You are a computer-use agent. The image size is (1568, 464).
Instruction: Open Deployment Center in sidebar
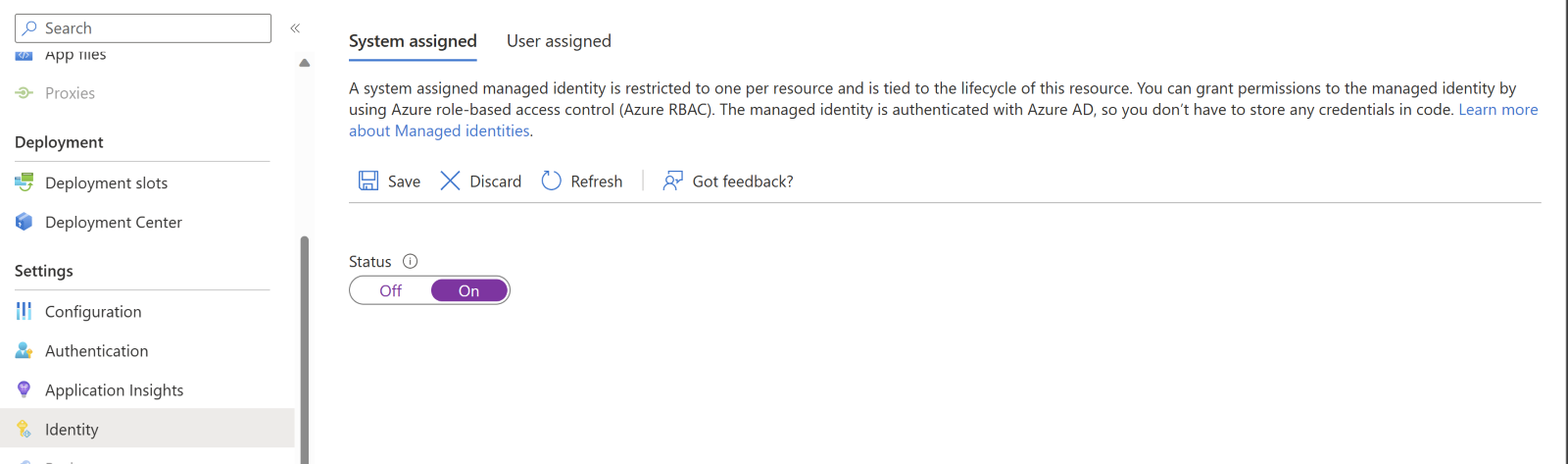[113, 223]
